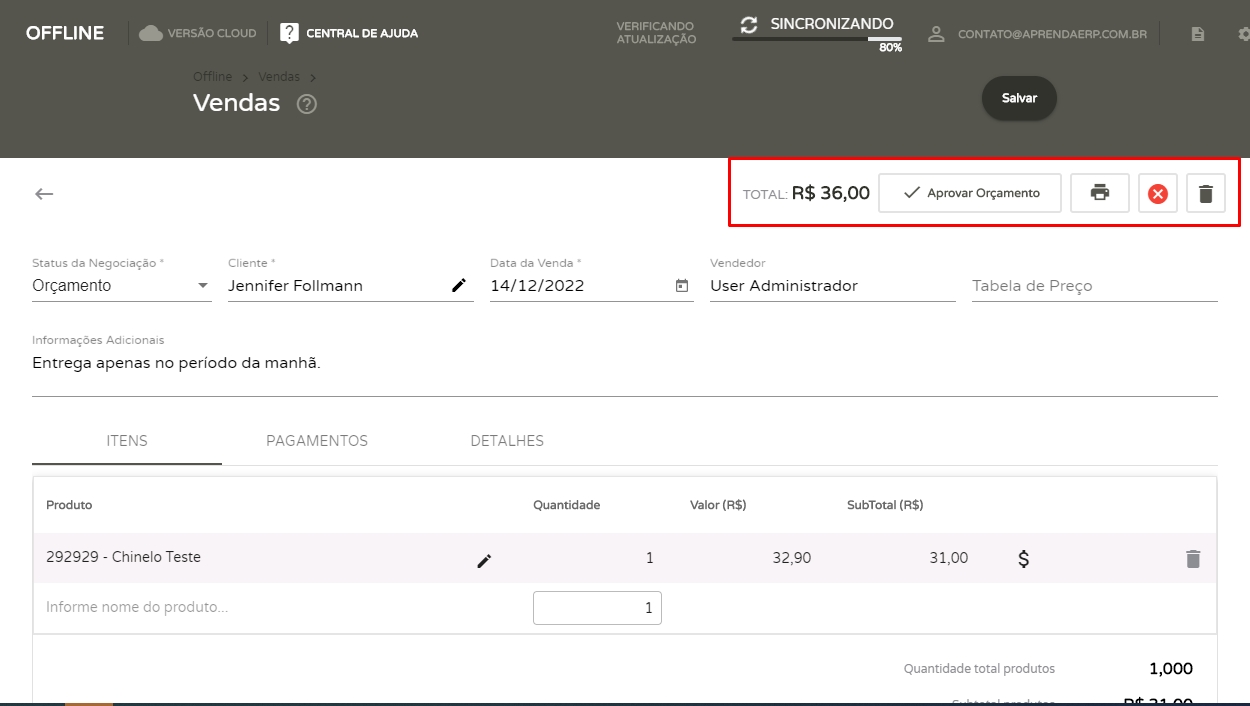Delete the Chinelo Teste item row

[1192, 559]
